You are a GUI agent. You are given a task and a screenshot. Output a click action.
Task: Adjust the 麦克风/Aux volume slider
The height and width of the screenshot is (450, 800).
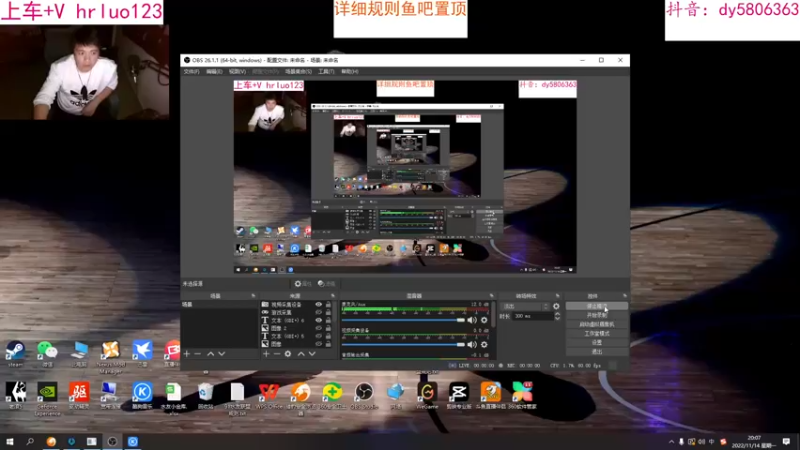[403, 320]
